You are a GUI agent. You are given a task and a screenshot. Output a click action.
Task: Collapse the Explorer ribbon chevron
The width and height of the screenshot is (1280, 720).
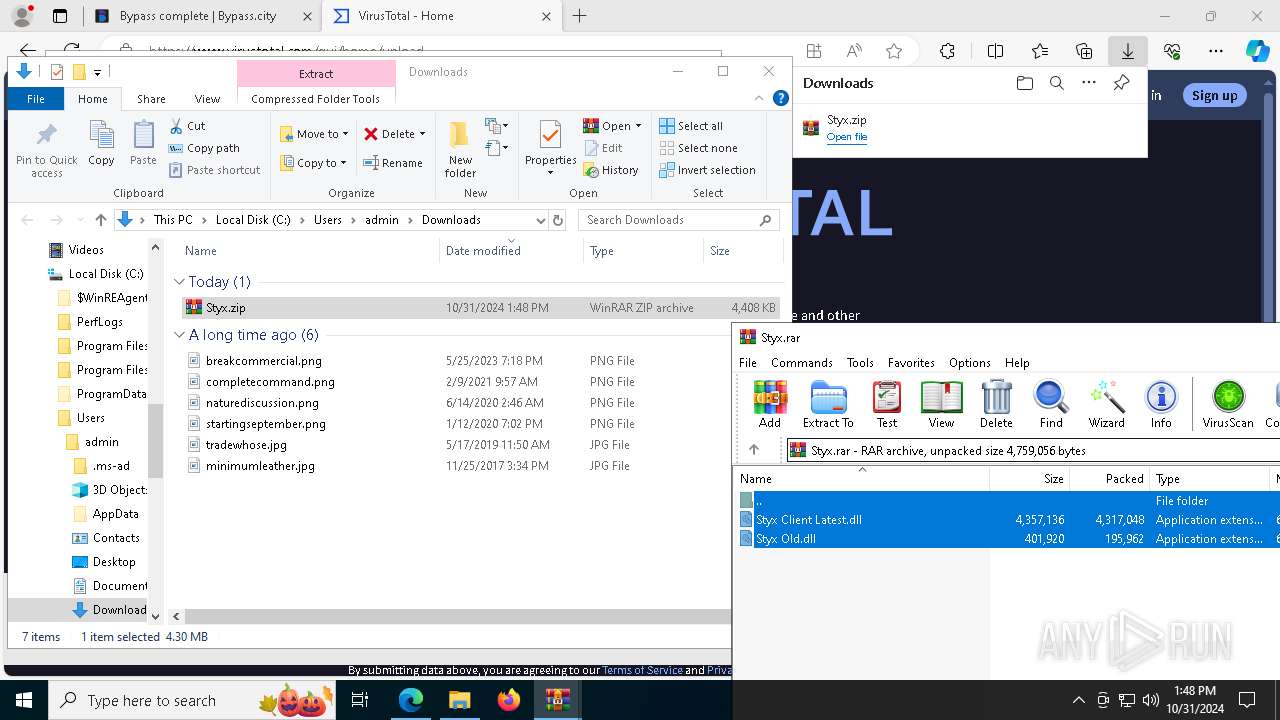click(759, 98)
